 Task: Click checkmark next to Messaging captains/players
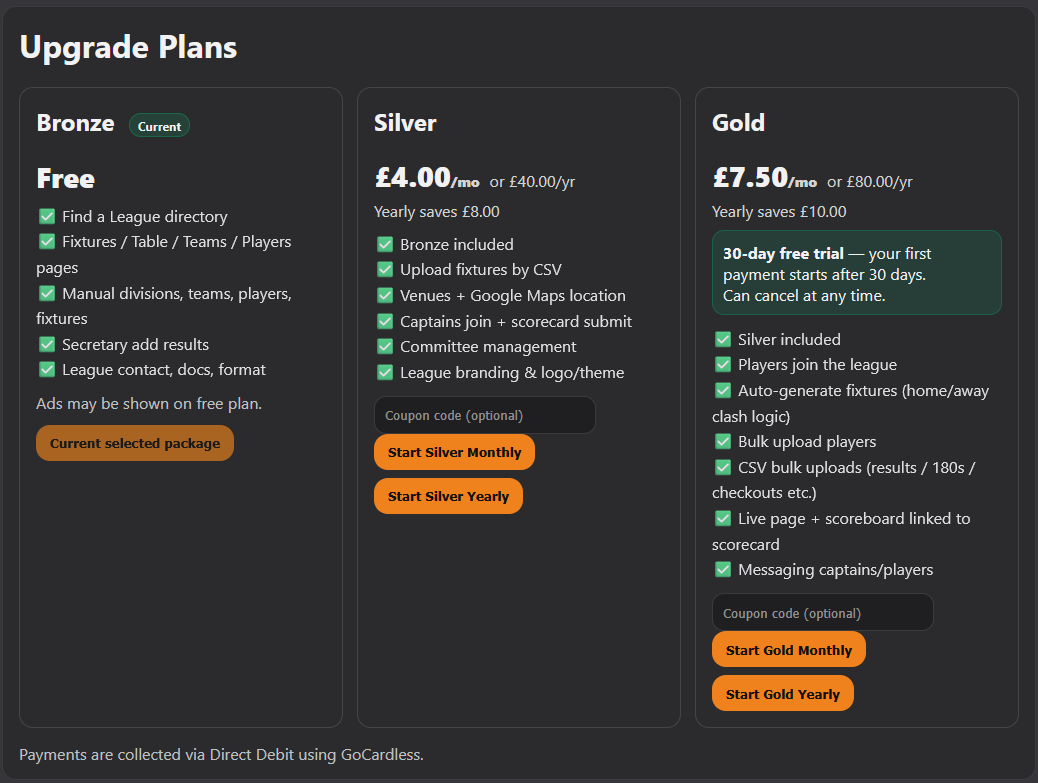click(x=723, y=569)
